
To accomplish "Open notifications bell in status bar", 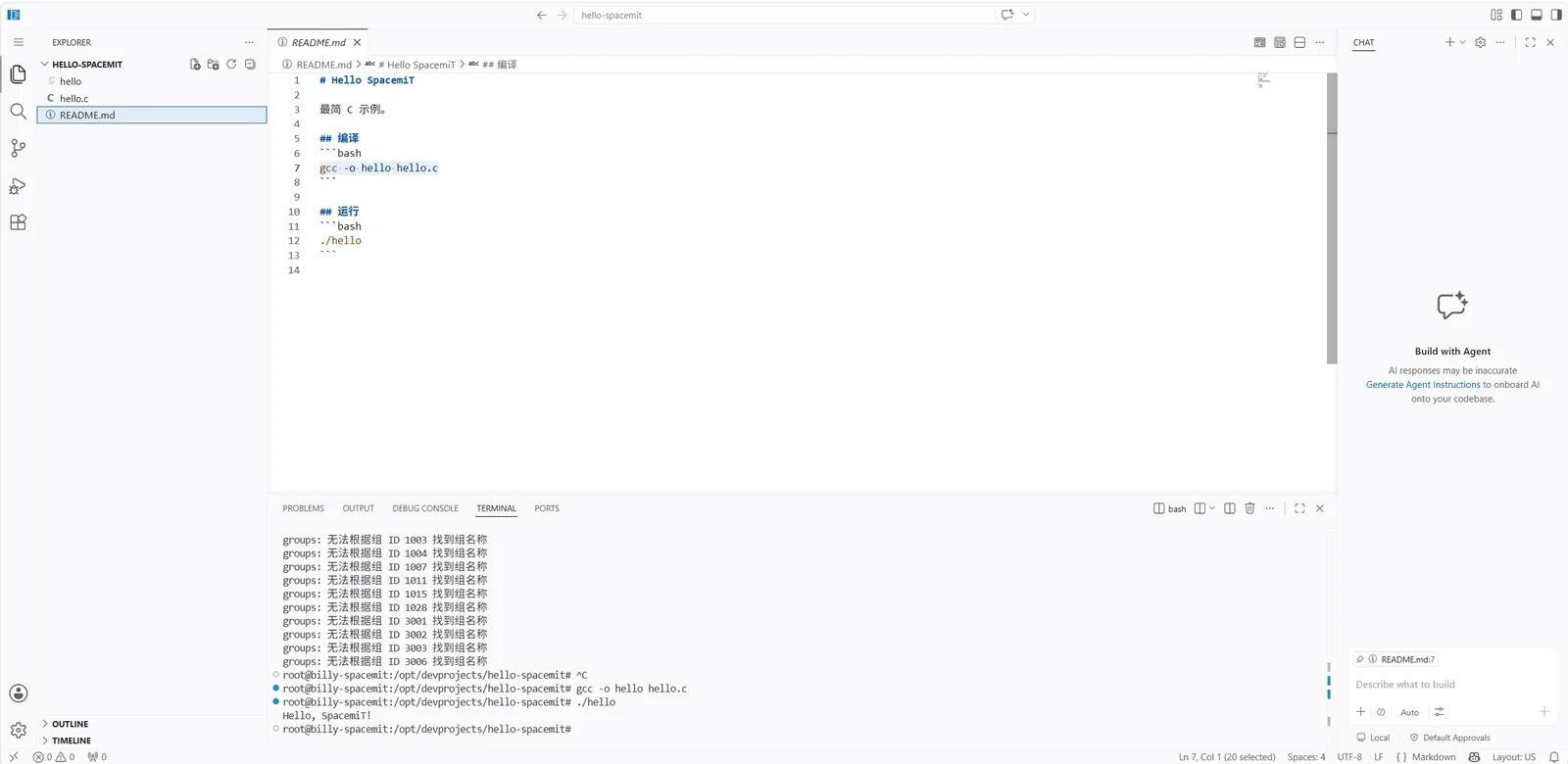I will tap(1553, 757).
